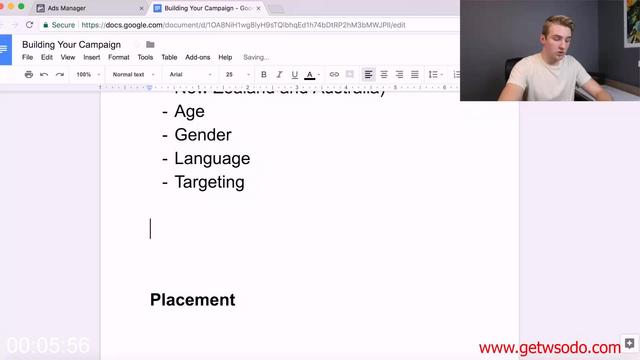
Task: Click the move-to-folder icon beside title
Action: [x=150, y=44]
